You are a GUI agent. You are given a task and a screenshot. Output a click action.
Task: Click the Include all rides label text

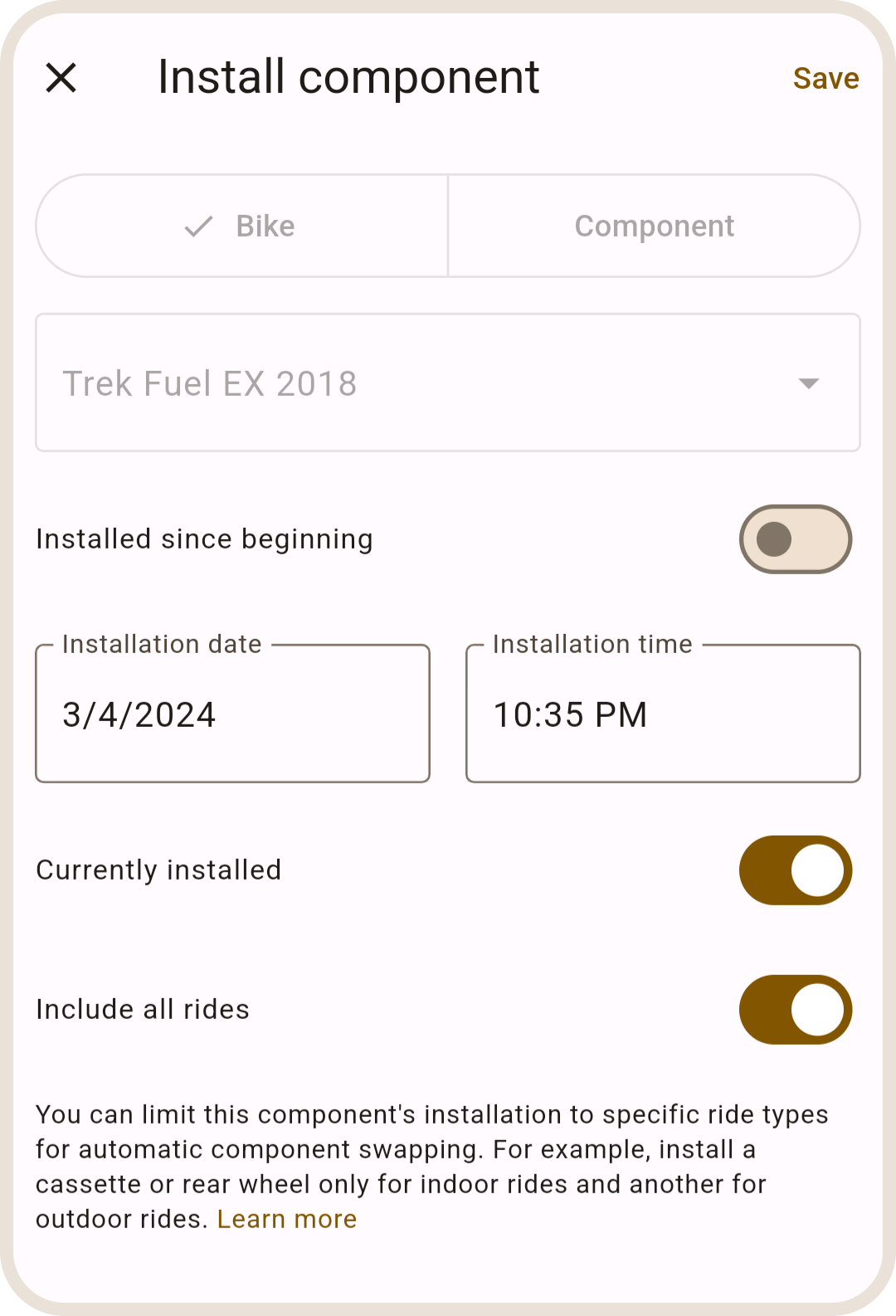tap(143, 1010)
